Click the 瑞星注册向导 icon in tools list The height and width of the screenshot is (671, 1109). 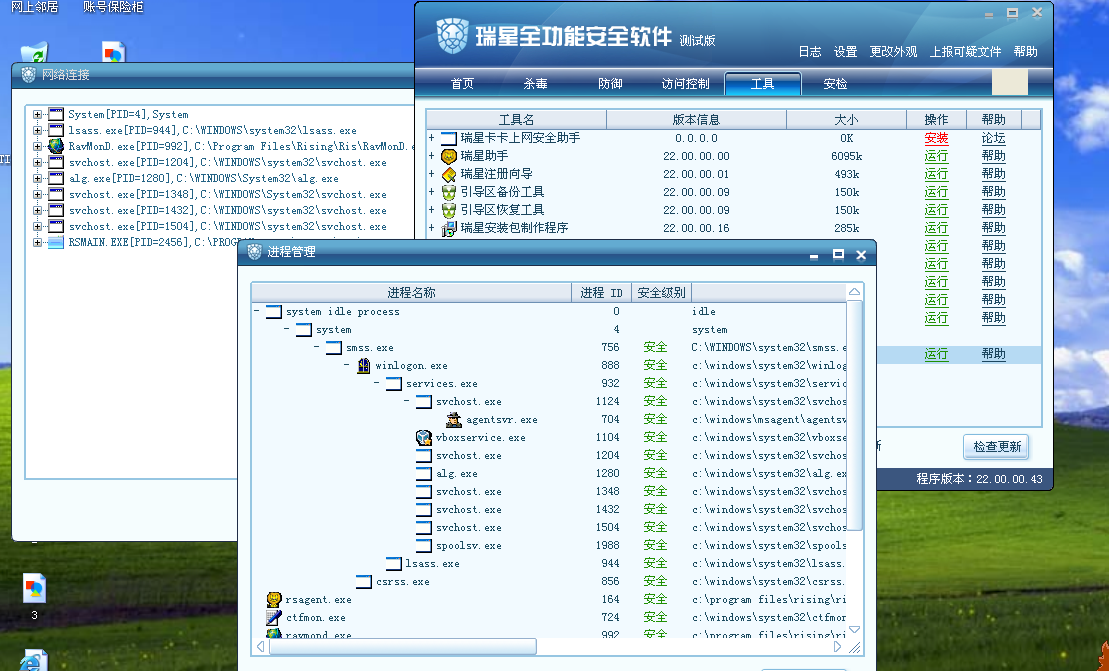448,174
